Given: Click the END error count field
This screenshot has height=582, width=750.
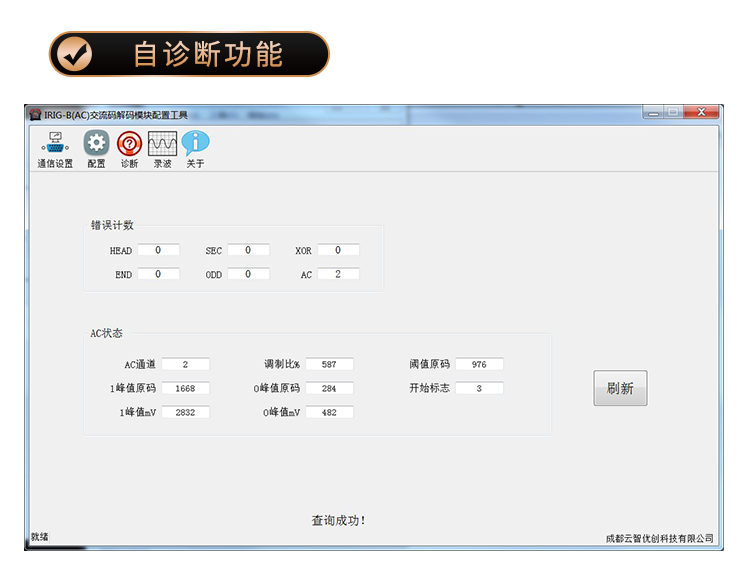Looking at the screenshot, I should click(x=158, y=274).
